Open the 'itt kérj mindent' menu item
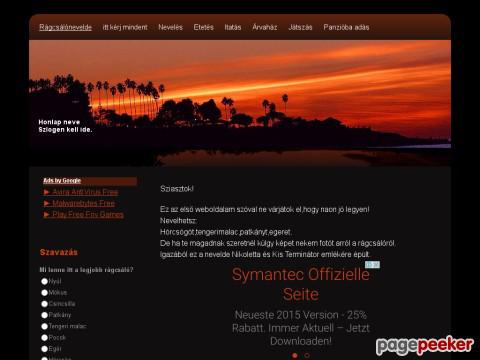Viewport: 480px width, 360px height. pos(125,27)
